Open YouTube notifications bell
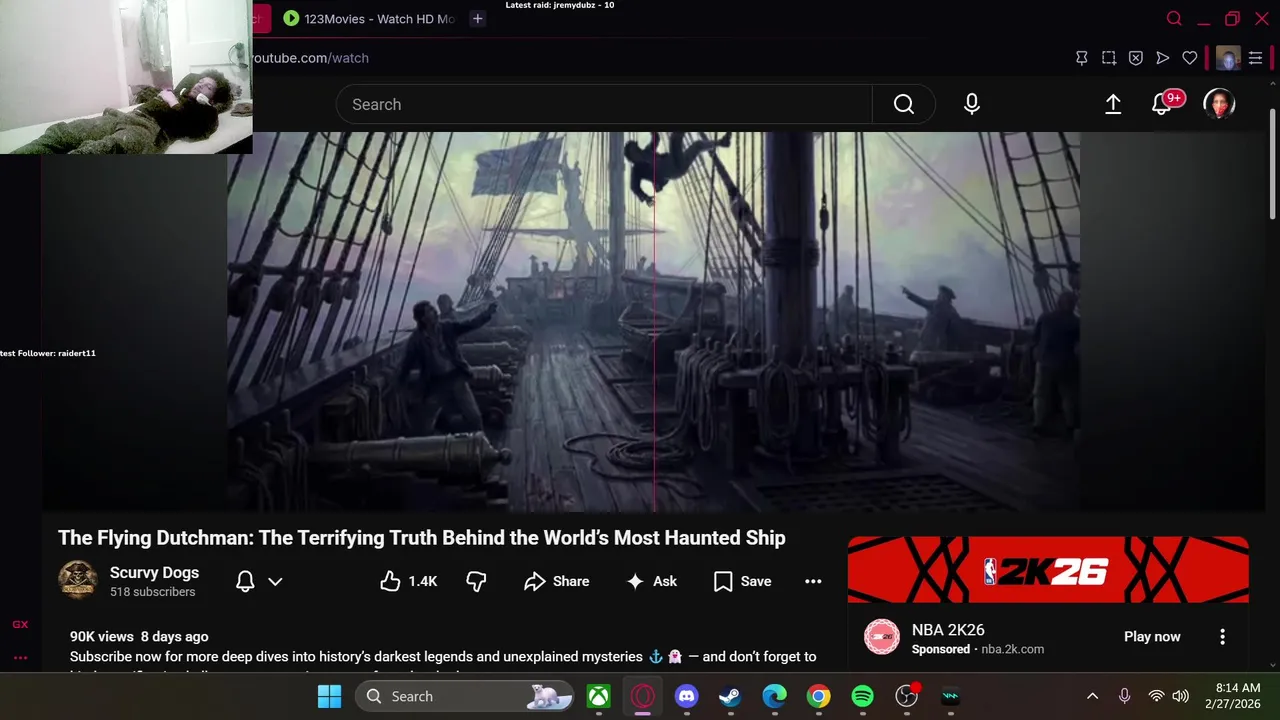This screenshot has height=720, width=1280. 1162,104
